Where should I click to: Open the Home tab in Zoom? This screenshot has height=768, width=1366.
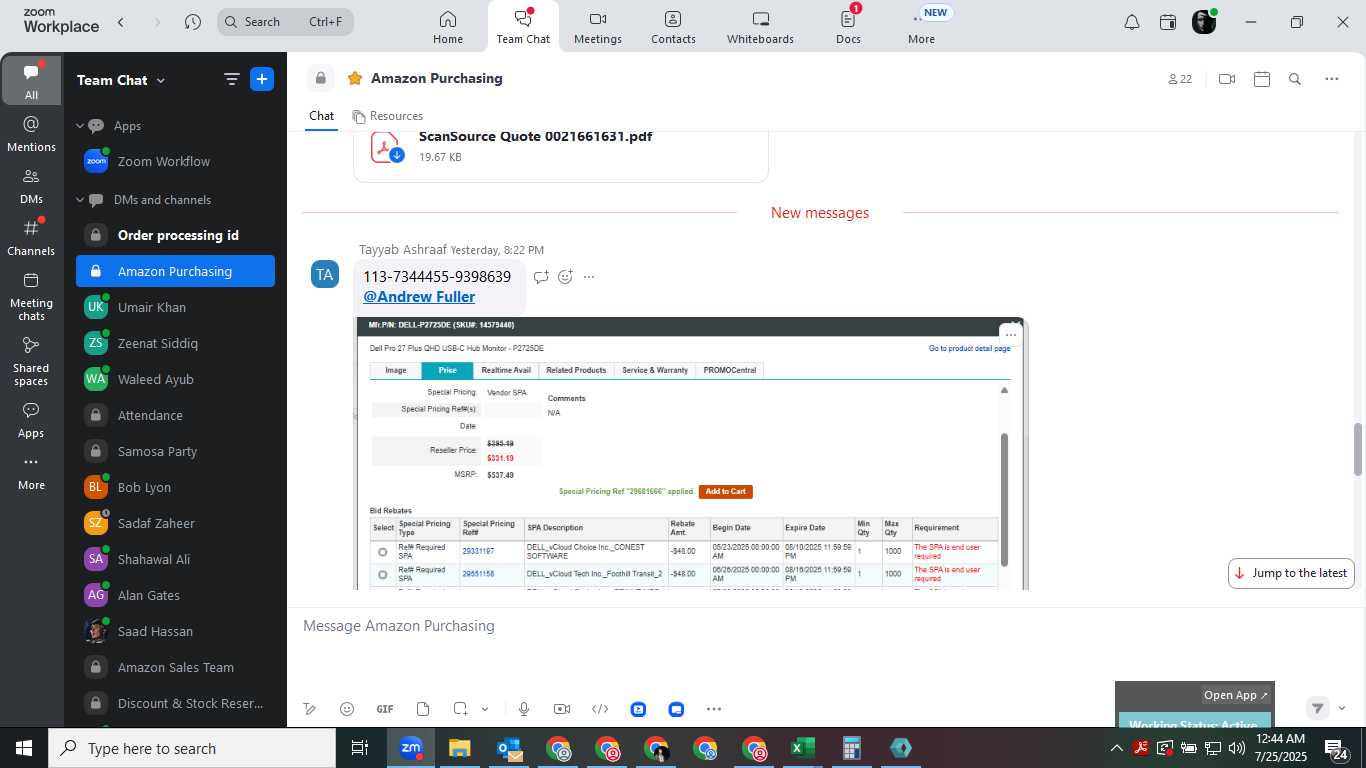tap(448, 27)
